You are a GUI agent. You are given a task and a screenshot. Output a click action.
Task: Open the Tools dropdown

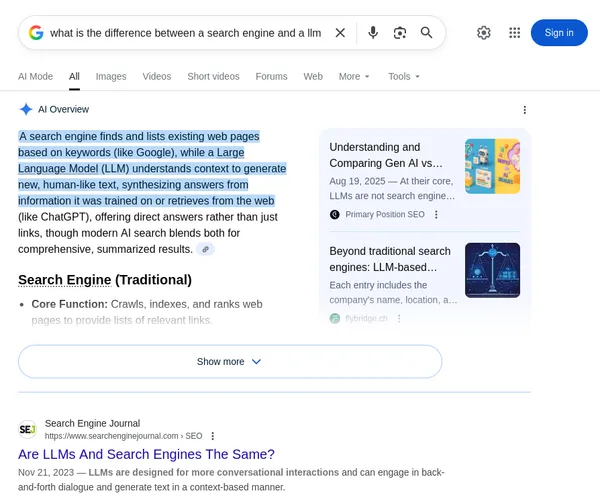coord(404,77)
